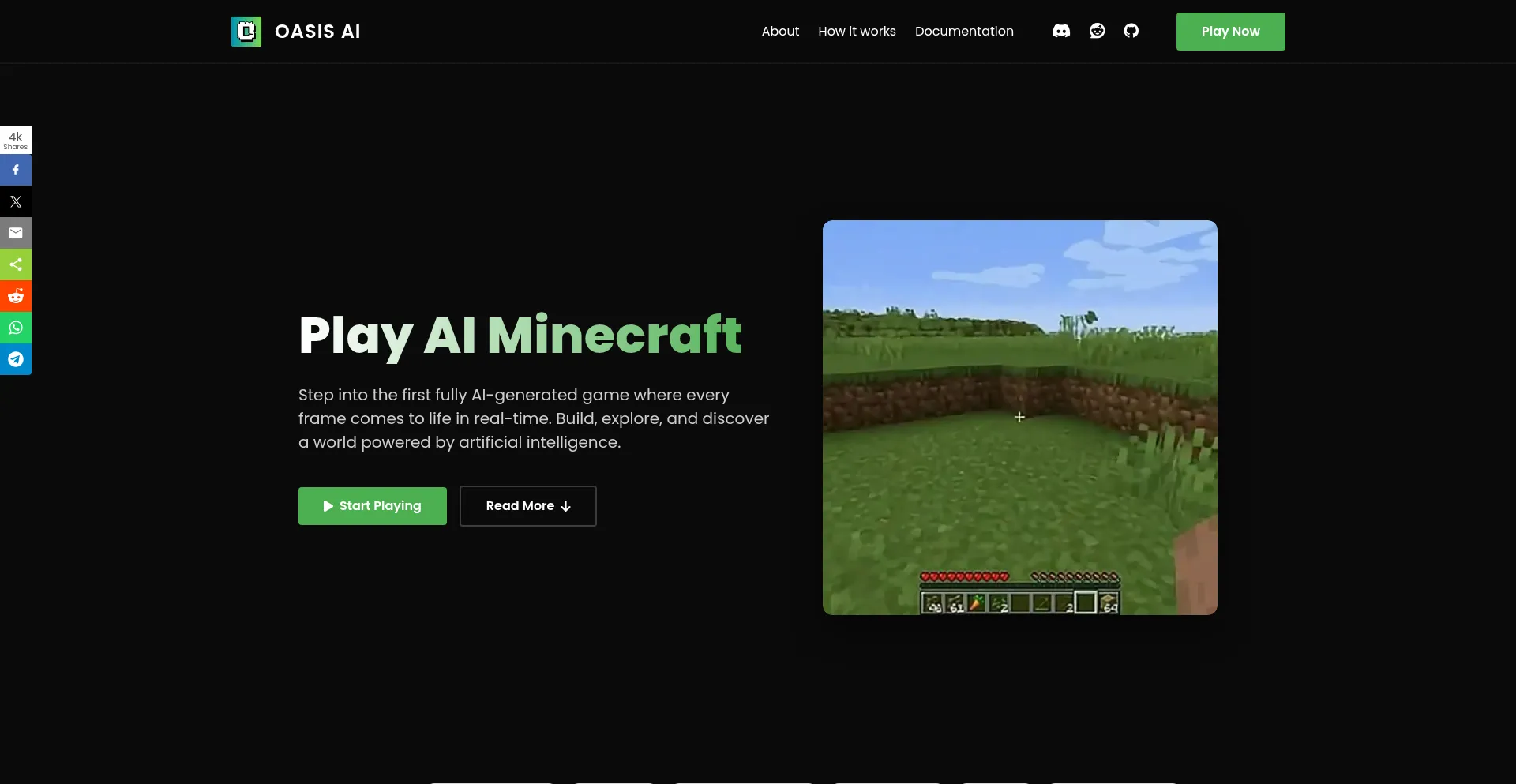This screenshot has height=784, width=1516.
Task: Click the Start Playing button
Action: point(373,506)
